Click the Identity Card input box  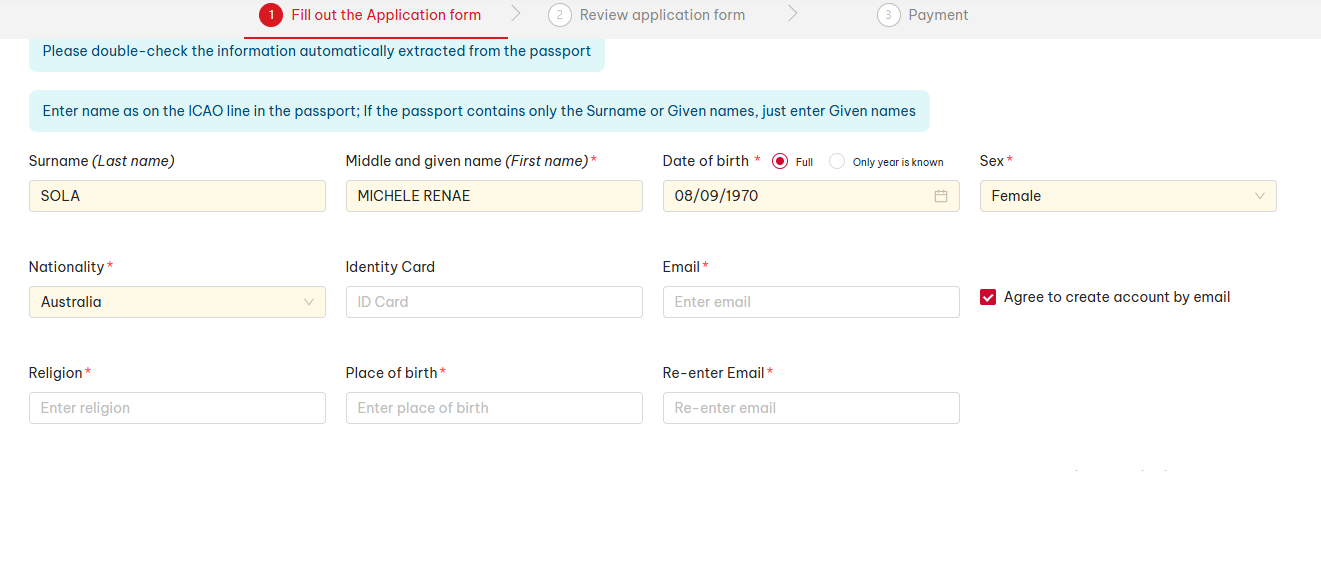pyautogui.click(x=494, y=302)
